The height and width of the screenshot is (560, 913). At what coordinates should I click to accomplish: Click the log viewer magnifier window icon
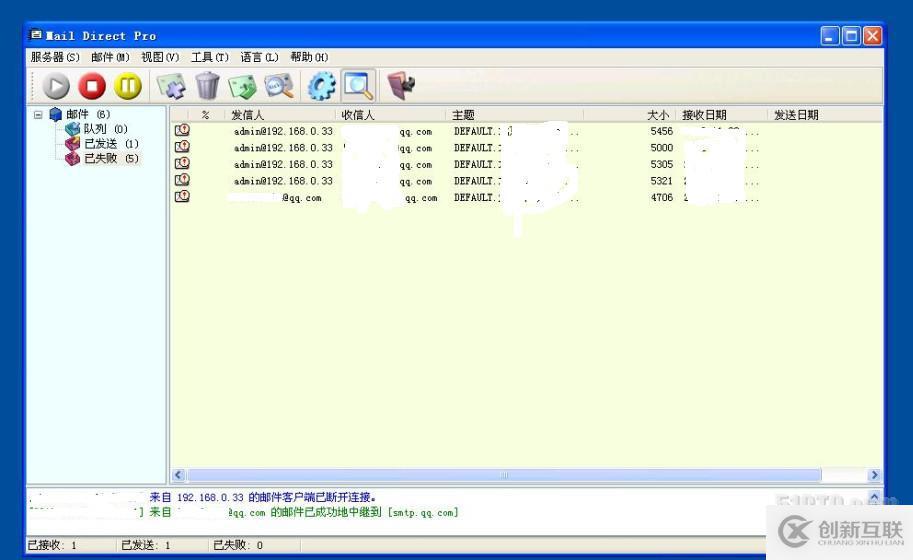coord(358,86)
